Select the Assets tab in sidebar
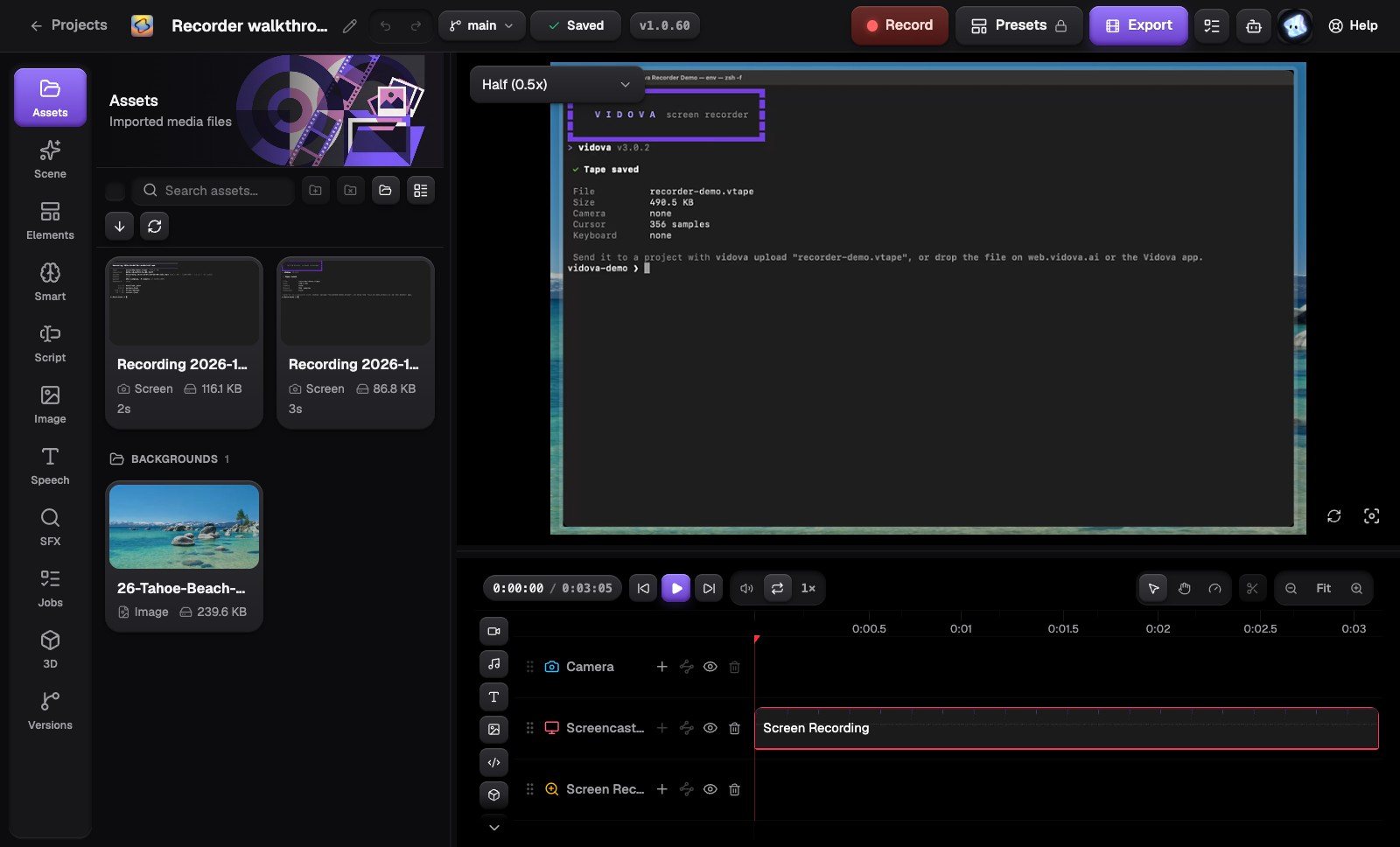1400x847 pixels. (50, 97)
